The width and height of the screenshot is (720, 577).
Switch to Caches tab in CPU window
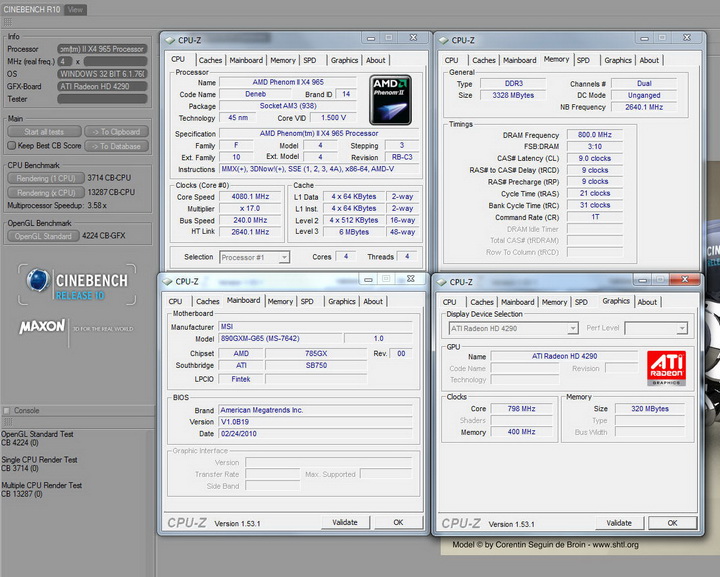pos(210,60)
